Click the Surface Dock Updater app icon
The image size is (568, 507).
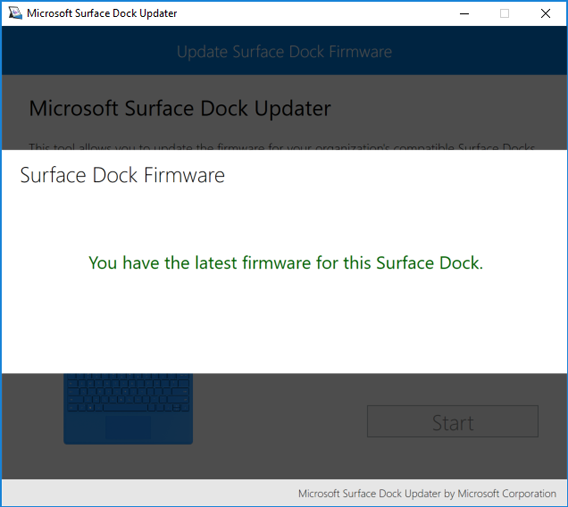point(15,13)
